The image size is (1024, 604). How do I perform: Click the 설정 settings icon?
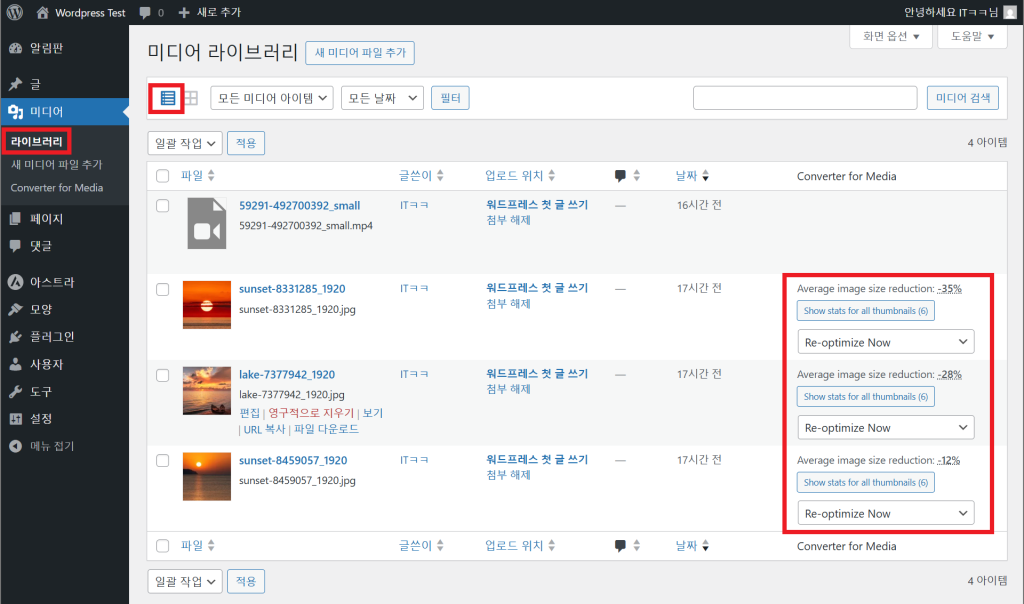16,419
